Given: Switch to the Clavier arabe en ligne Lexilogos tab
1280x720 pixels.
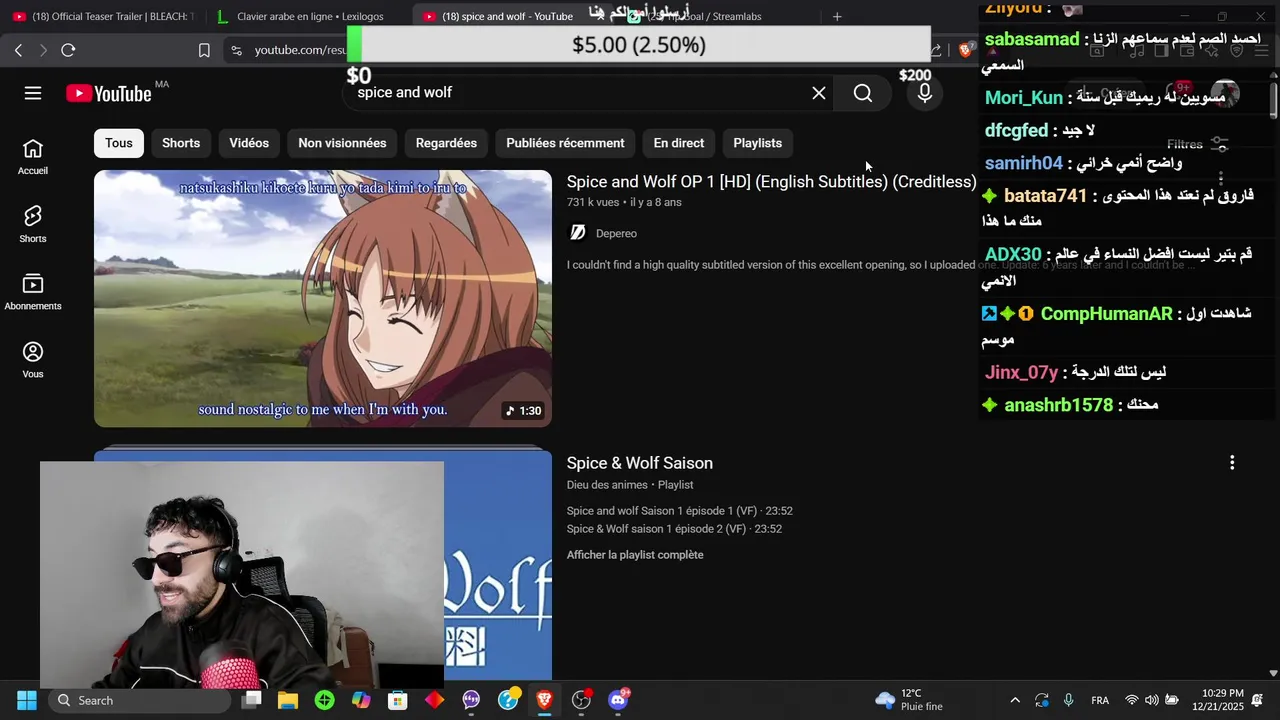Looking at the screenshot, I should tap(308, 16).
